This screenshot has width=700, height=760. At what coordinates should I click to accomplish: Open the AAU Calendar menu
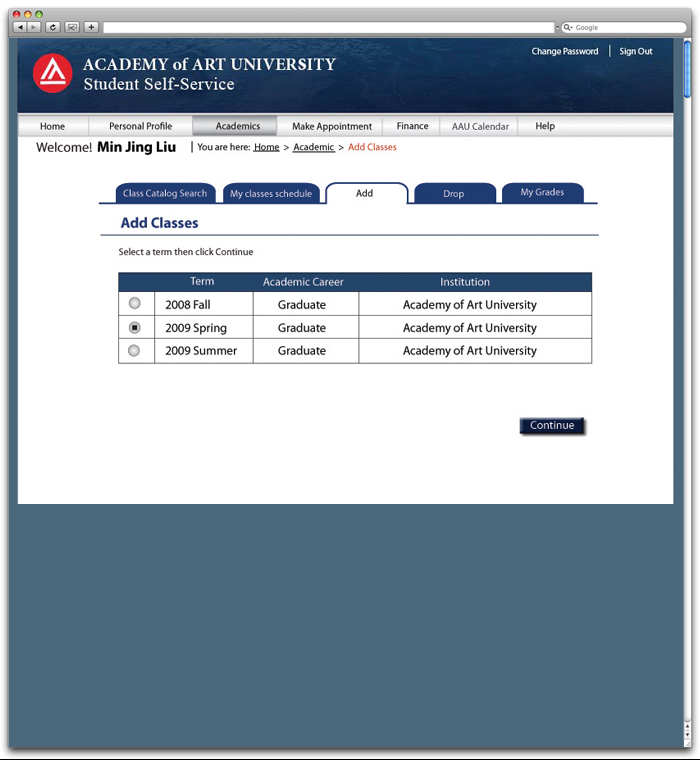click(480, 126)
